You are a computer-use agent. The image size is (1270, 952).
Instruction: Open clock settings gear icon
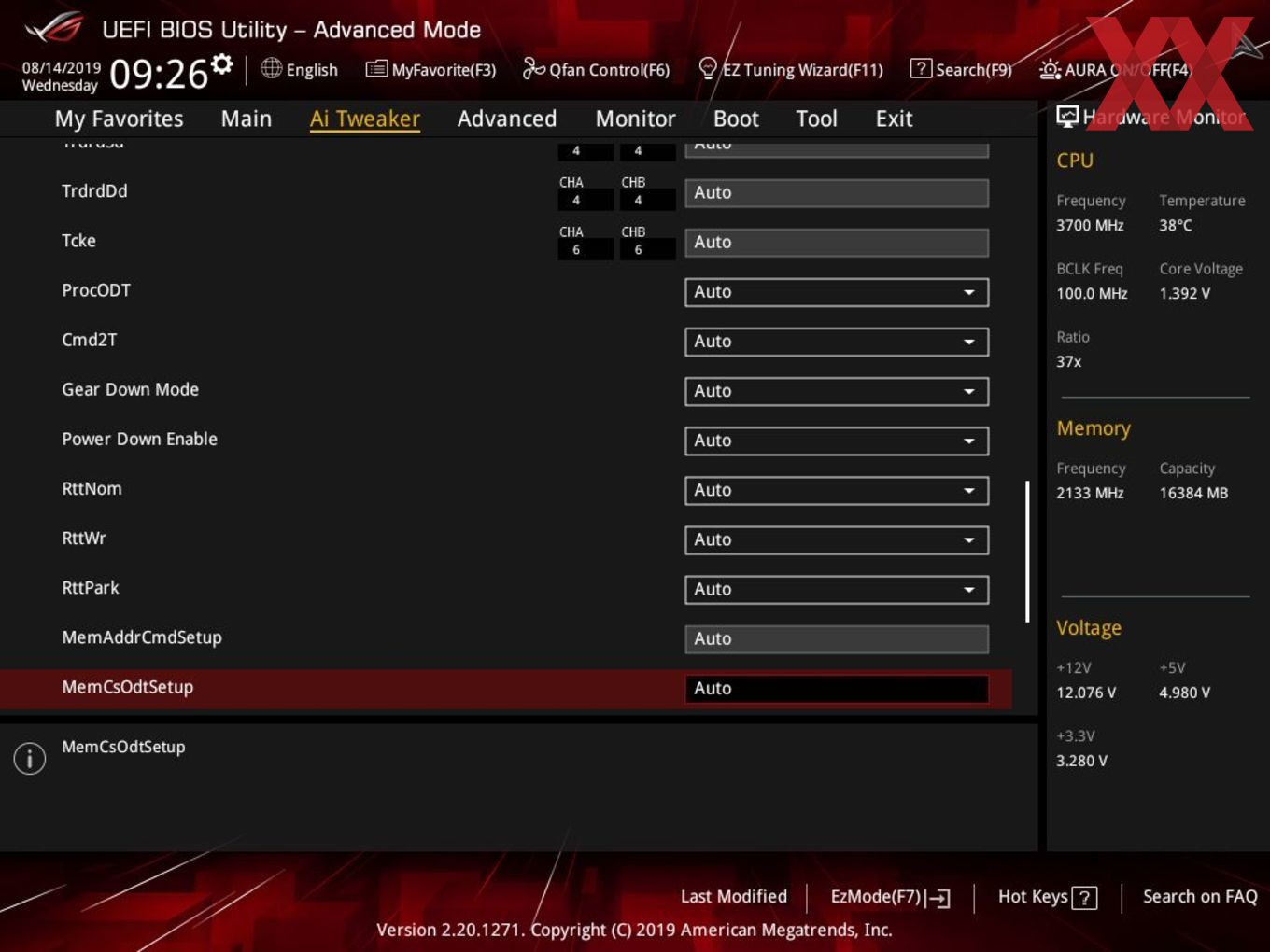click(x=221, y=63)
